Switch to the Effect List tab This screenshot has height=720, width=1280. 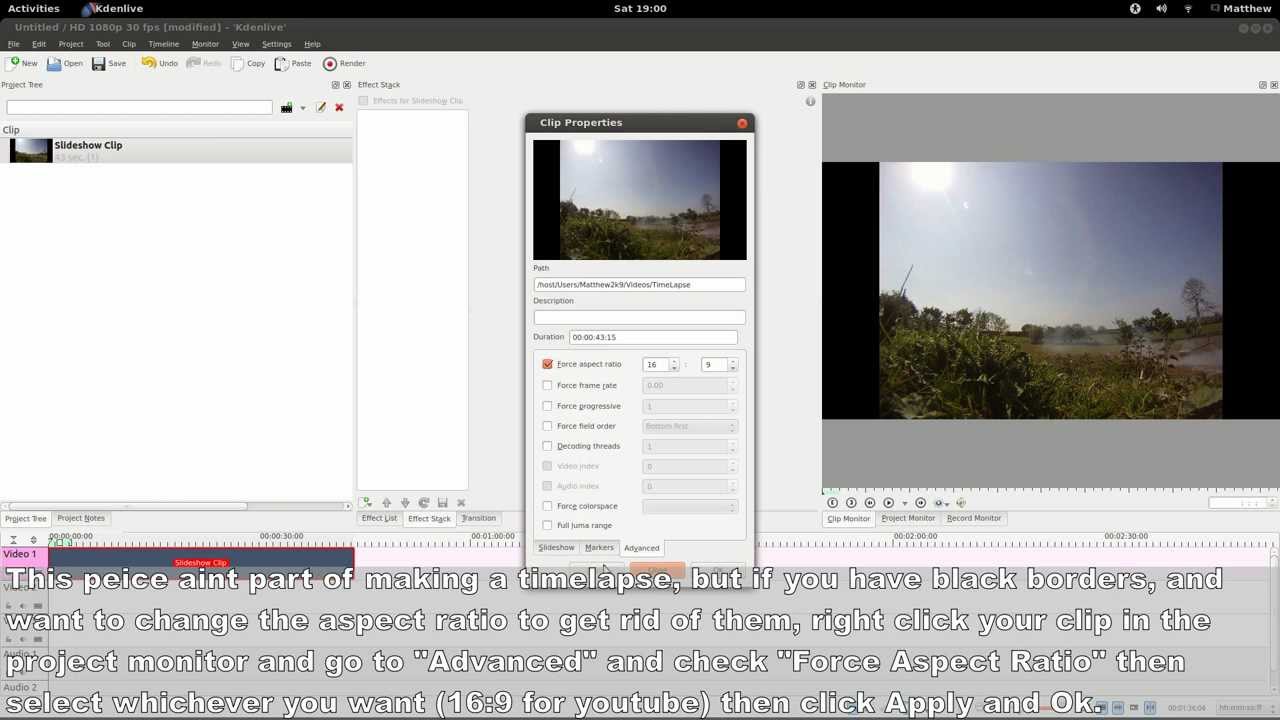pos(379,518)
